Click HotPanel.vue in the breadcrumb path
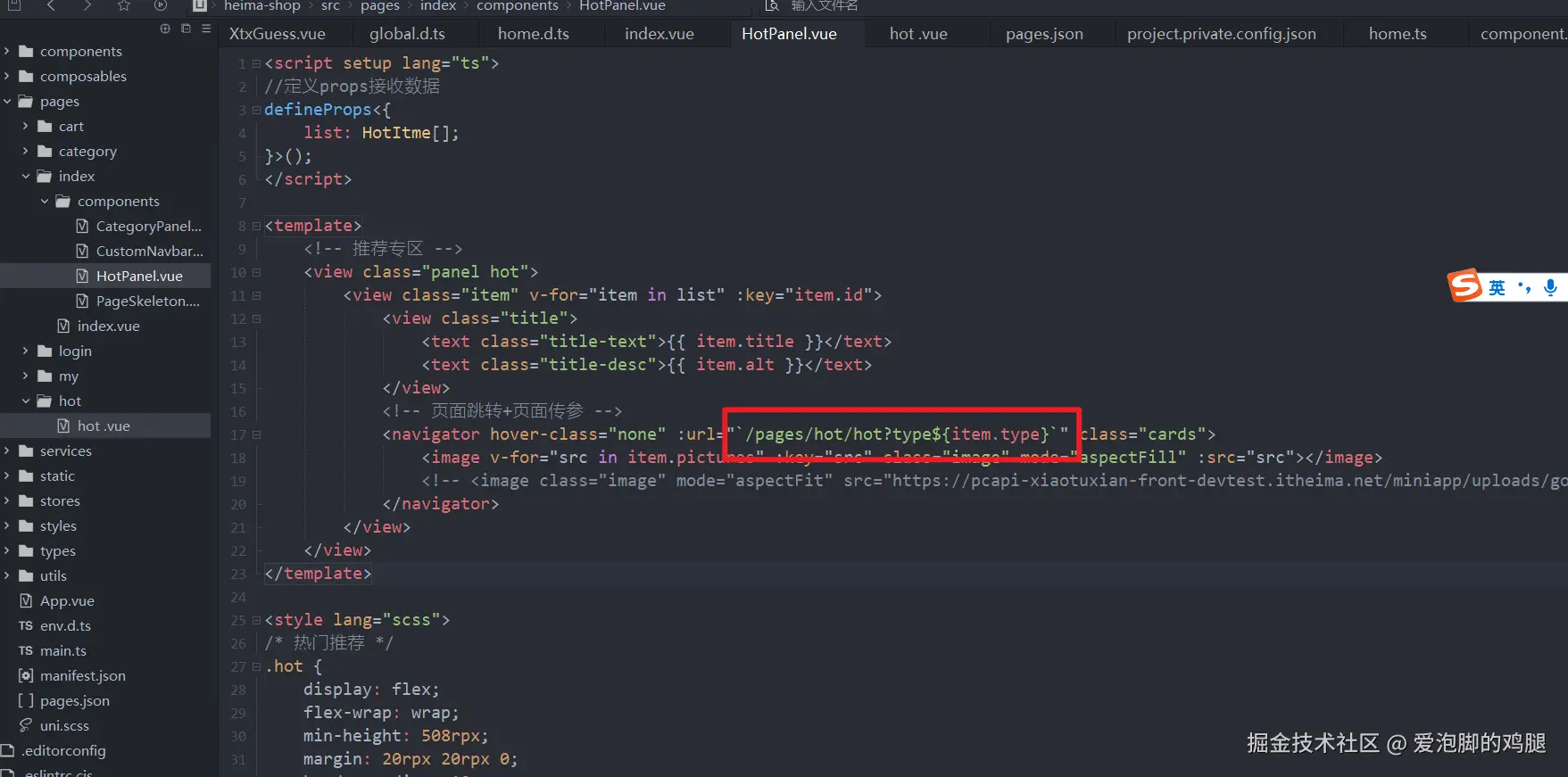The width and height of the screenshot is (1568, 777). pos(623,5)
